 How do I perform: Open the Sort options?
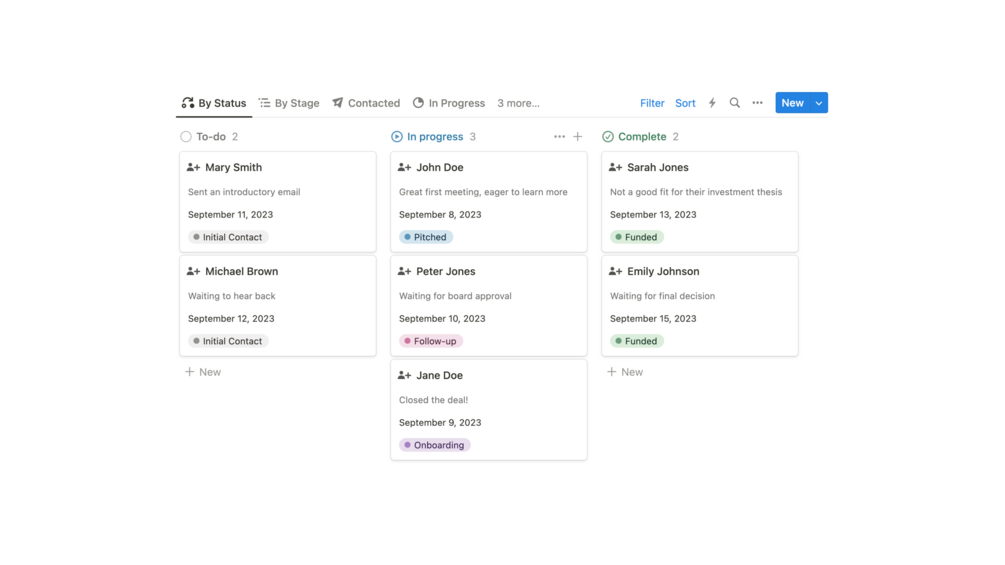685,103
